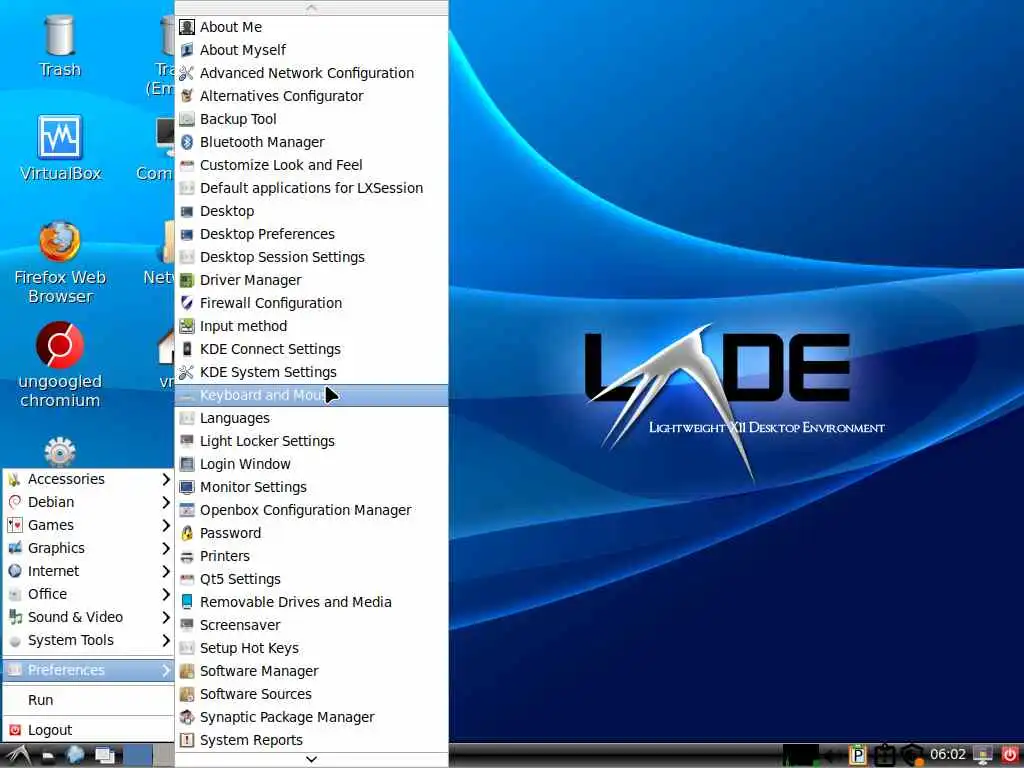This screenshot has width=1024, height=768.
Task: Click the 06:02 clock in taskbar
Action: 948,755
